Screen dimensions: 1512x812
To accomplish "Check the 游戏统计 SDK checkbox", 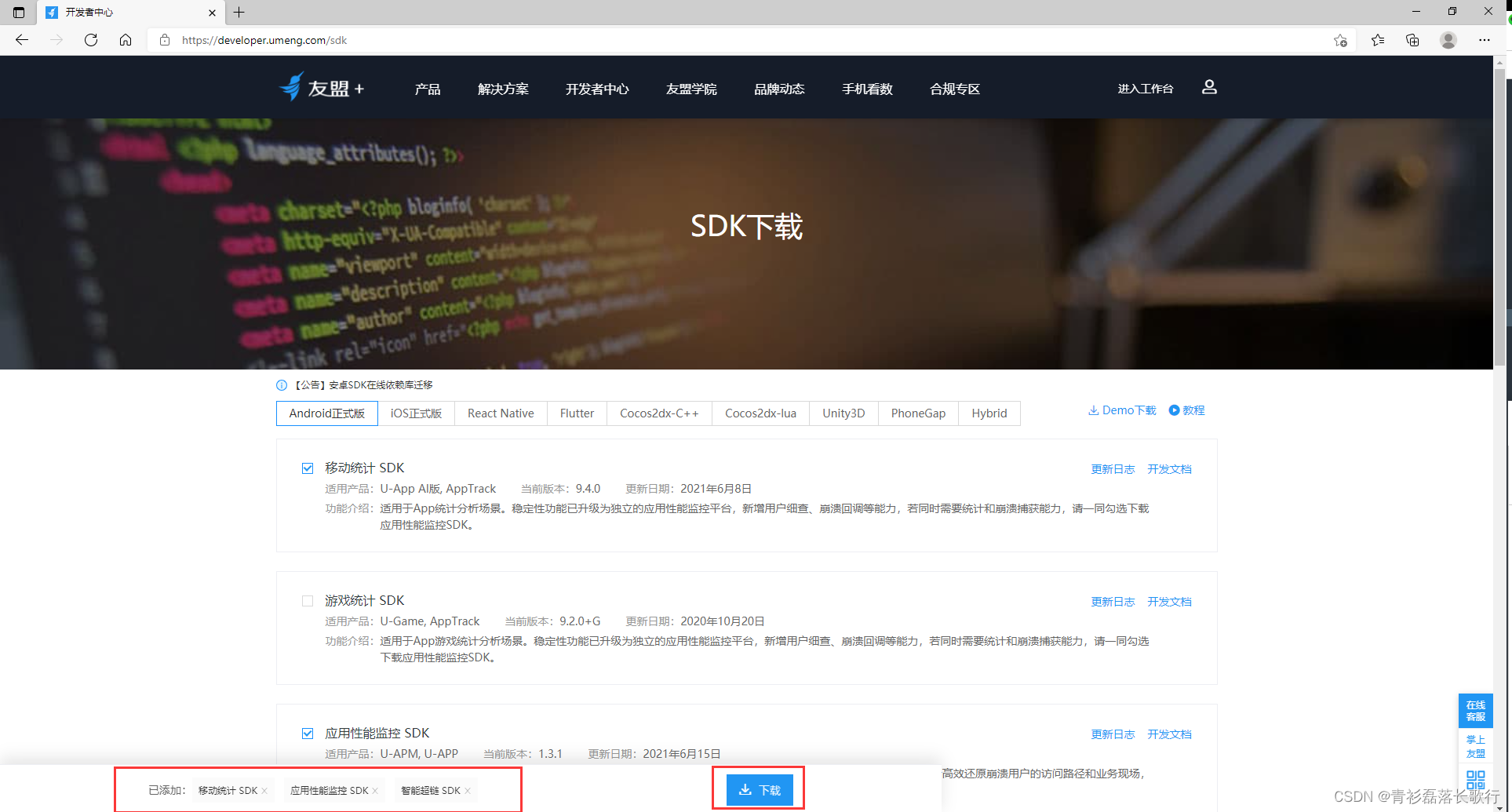I will (308, 600).
